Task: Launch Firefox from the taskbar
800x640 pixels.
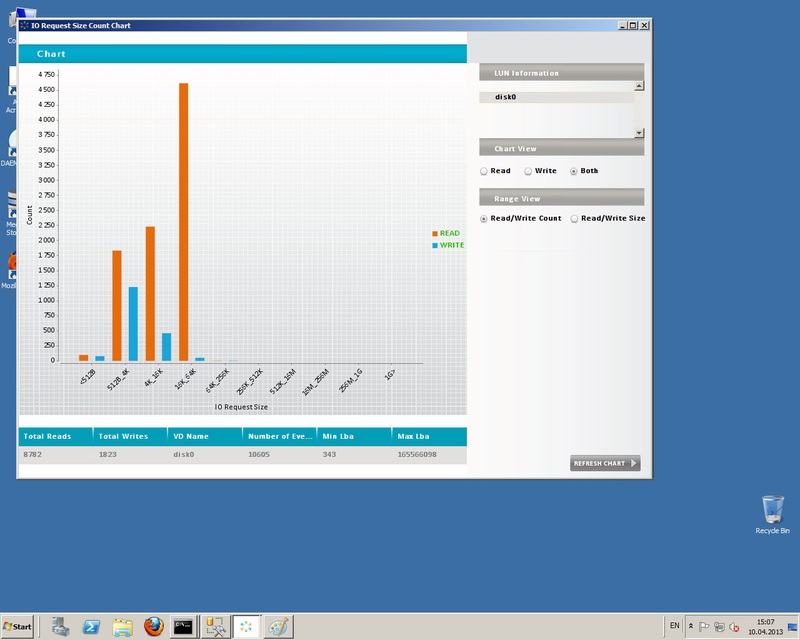Action: [x=154, y=627]
